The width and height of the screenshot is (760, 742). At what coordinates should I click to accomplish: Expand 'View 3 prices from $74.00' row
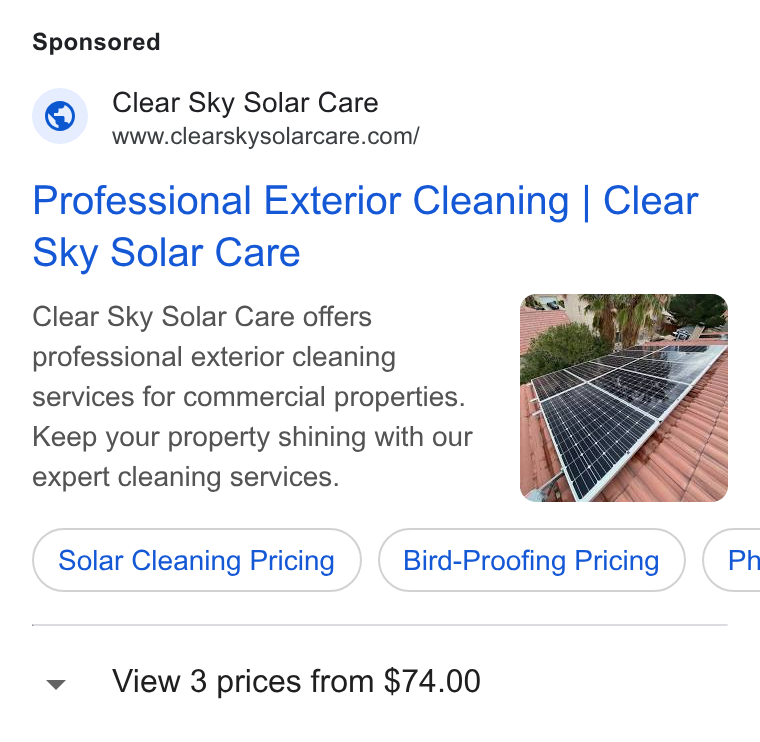(380, 681)
